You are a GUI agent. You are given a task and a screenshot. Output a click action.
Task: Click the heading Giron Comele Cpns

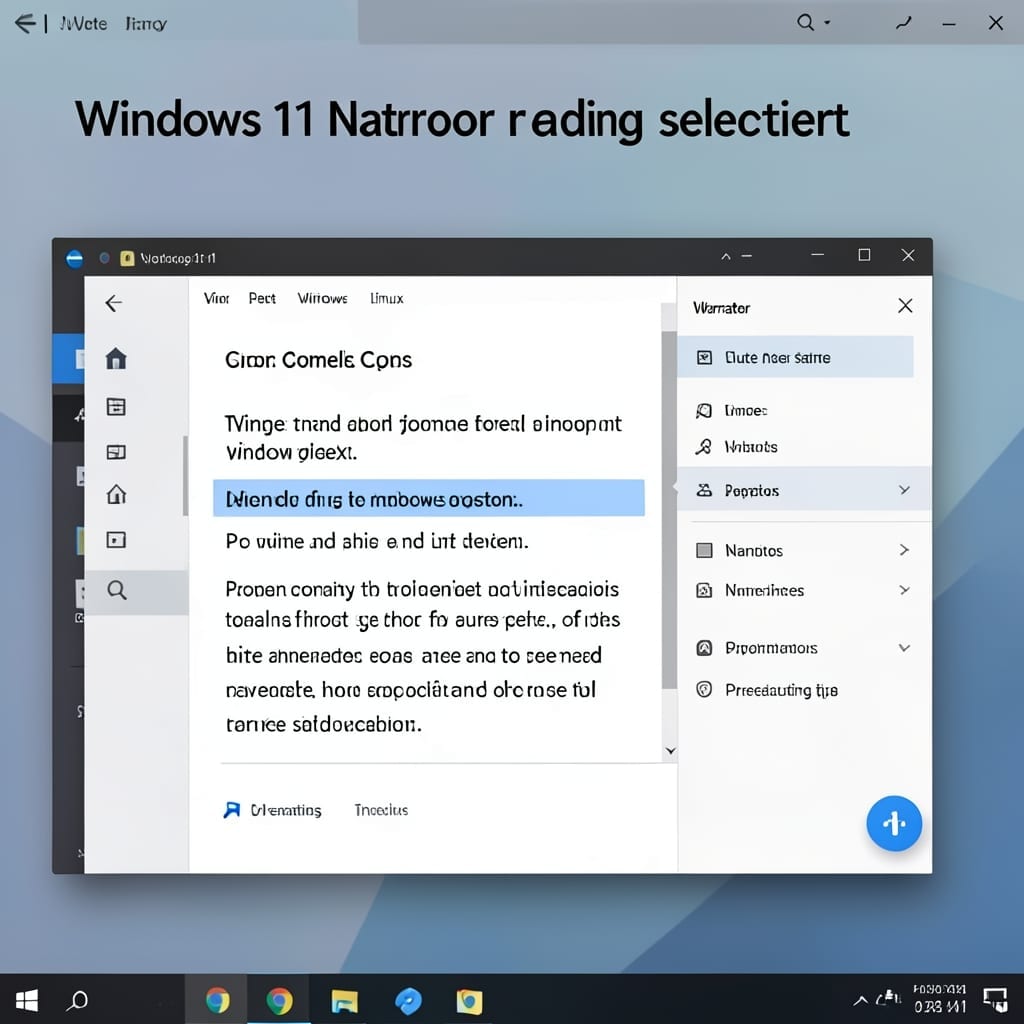click(319, 360)
